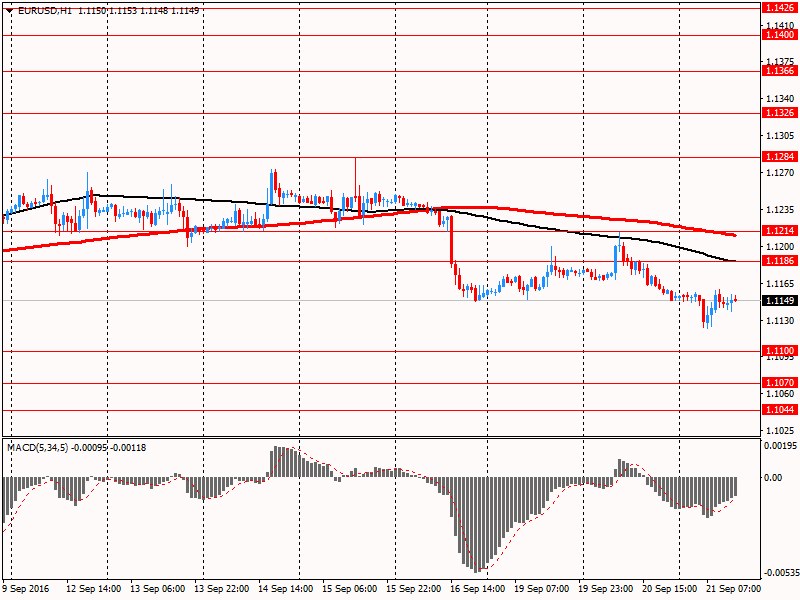This screenshot has height=600, width=800.
Task: Click the MACD scale value -0.00535
Action: (x=780, y=573)
